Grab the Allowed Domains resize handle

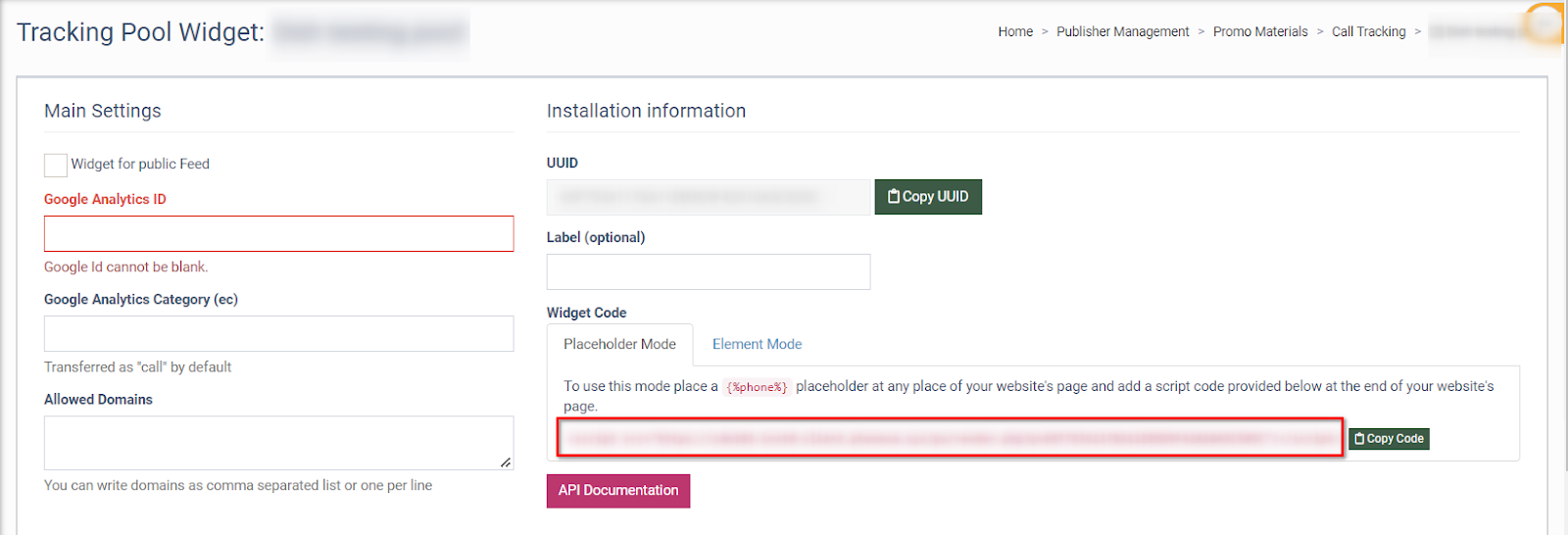(506, 462)
